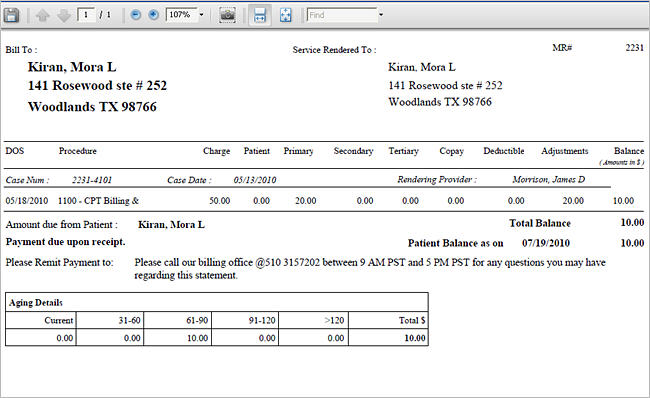This screenshot has width=650, height=398.
Task: Zoom in with the plus button
Action: coord(153,15)
